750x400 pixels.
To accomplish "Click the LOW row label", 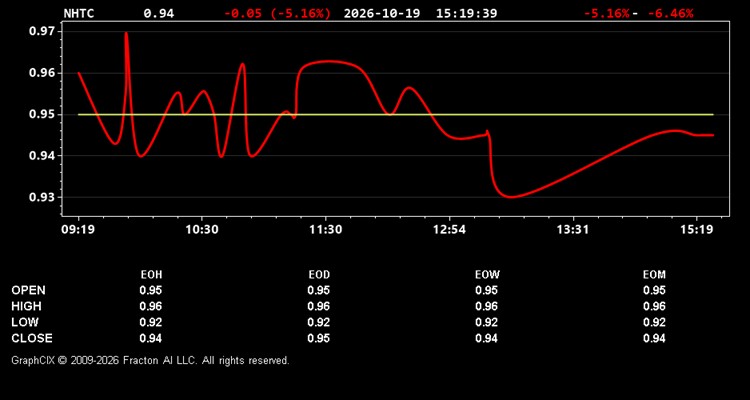I will [x=25, y=322].
